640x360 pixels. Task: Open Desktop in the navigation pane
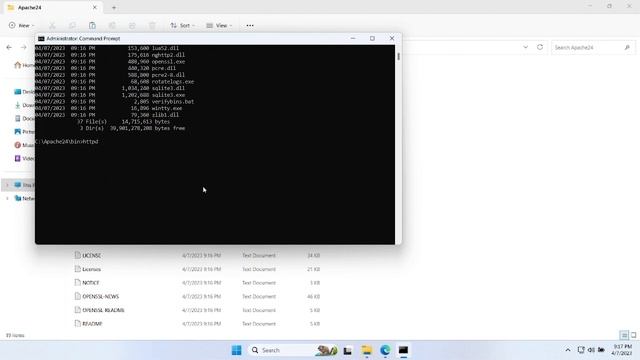[24, 92]
